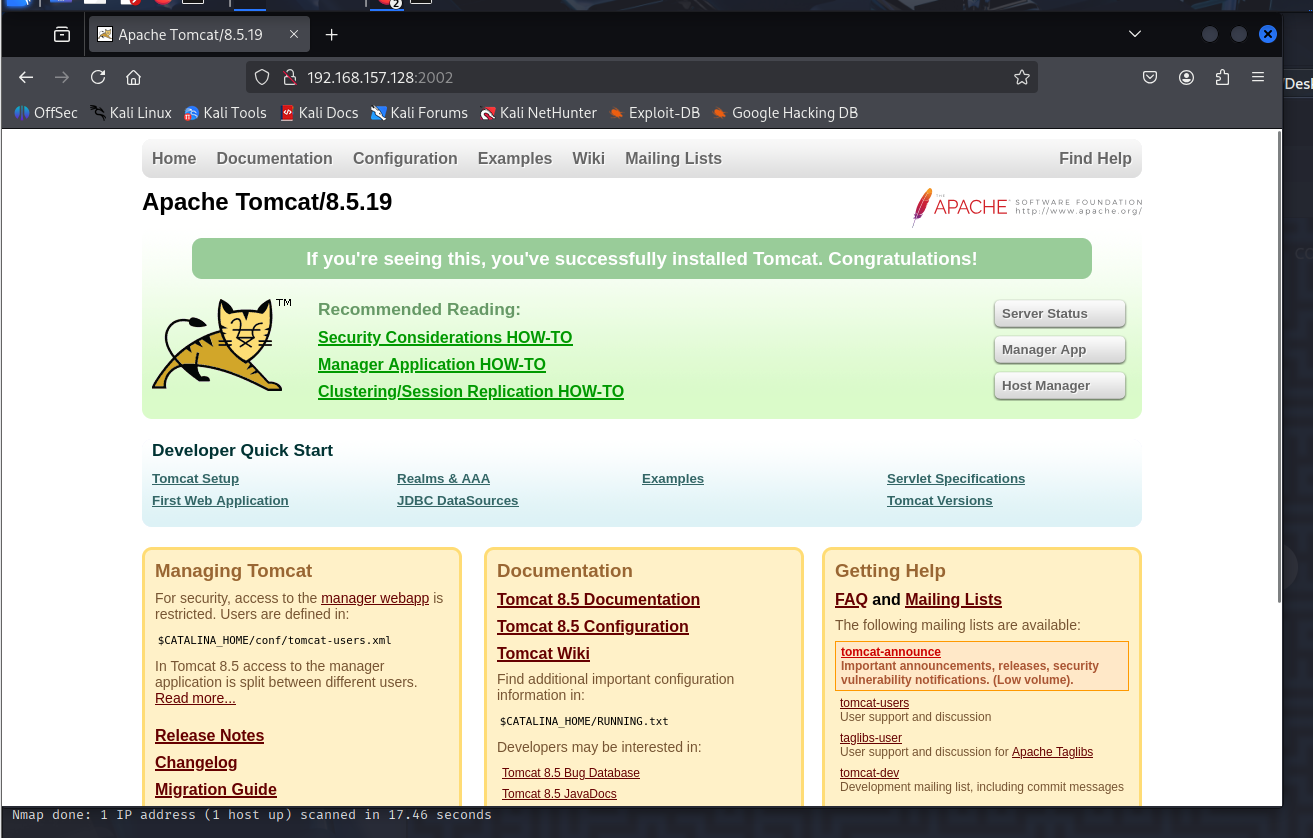Screen dimensions: 1313x838
Task: Open Examples link under Developer Quick Start
Action: [673, 478]
